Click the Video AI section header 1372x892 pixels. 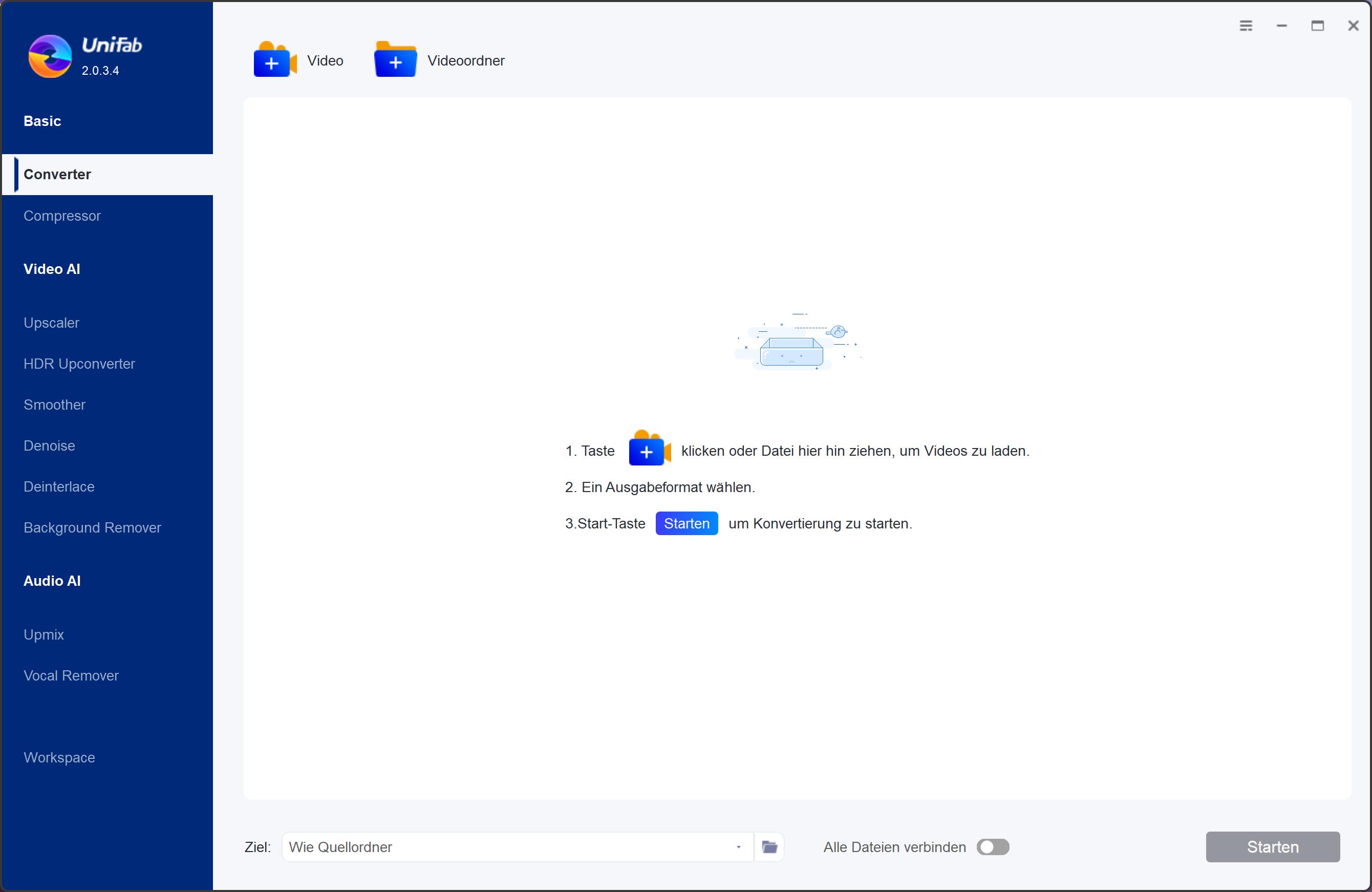51,269
